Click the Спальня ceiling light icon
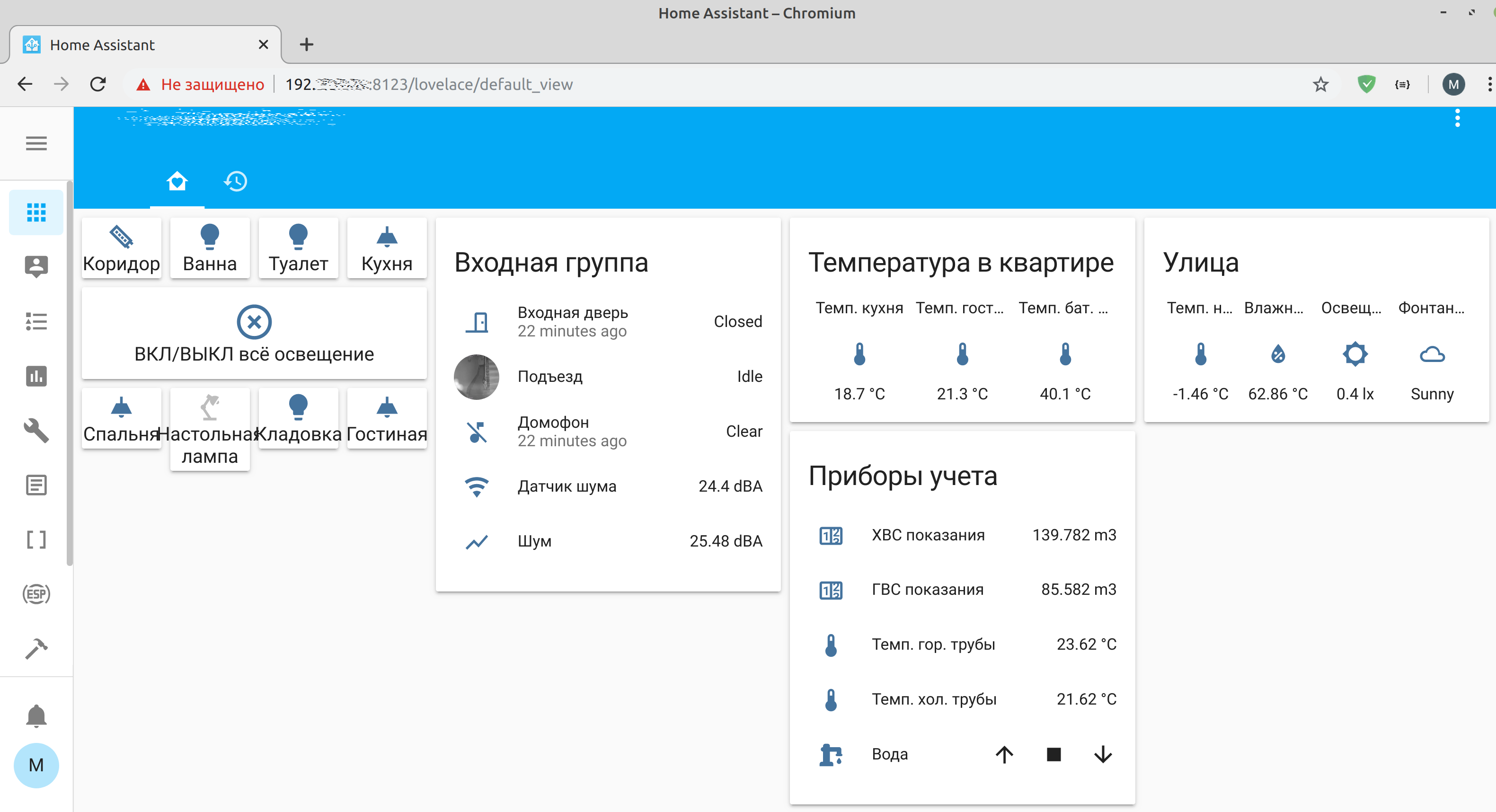Image resolution: width=1496 pixels, height=812 pixels. (120, 407)
